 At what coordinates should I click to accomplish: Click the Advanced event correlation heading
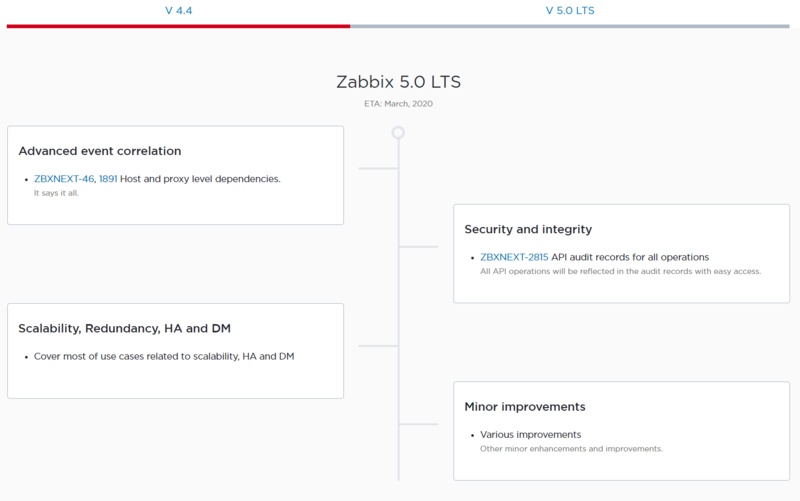click(x=100, y=151)
